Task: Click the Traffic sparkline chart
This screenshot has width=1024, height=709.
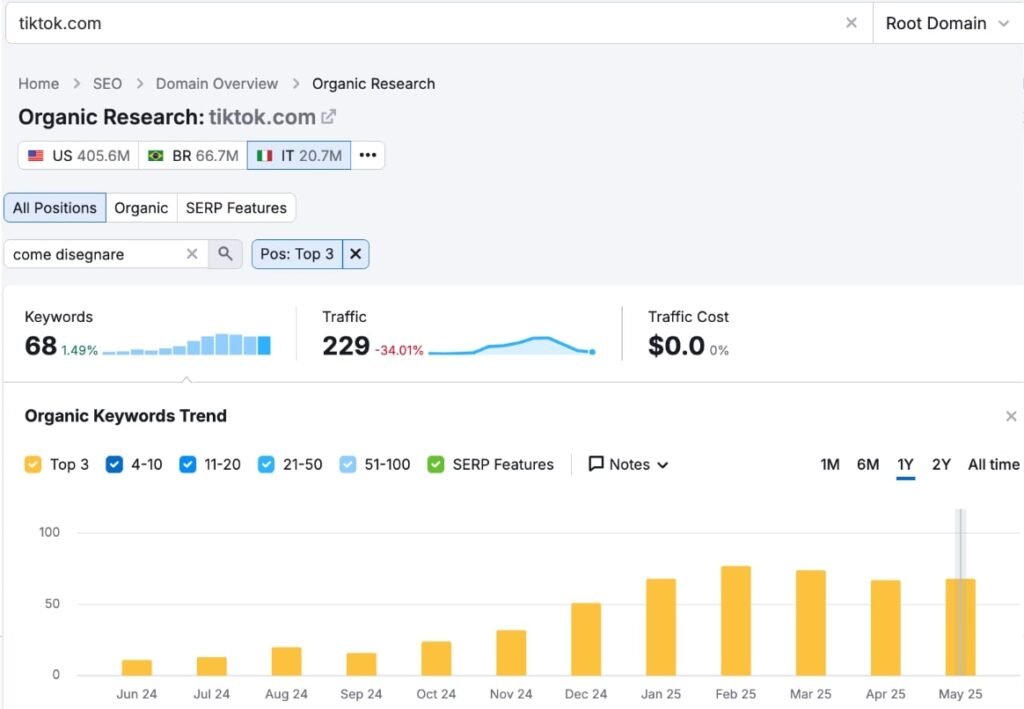Action: [512, 345]
